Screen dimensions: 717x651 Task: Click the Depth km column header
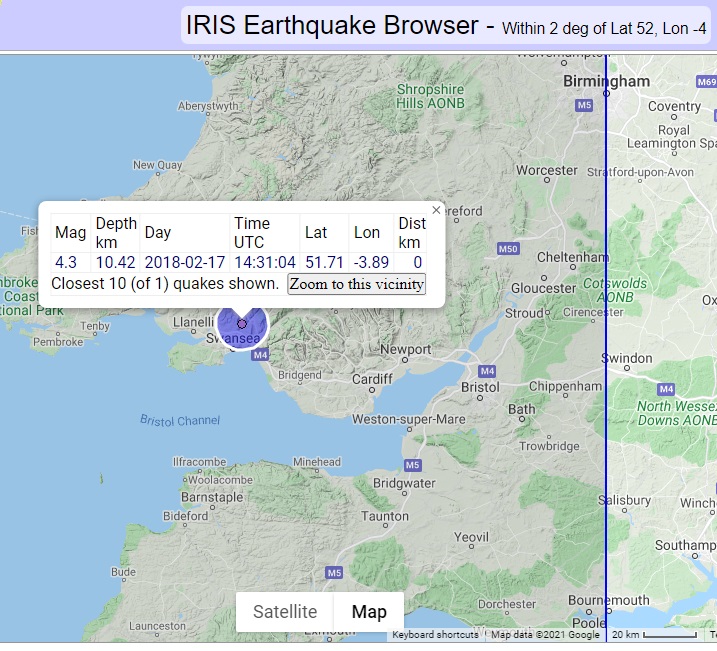[116, 233]
